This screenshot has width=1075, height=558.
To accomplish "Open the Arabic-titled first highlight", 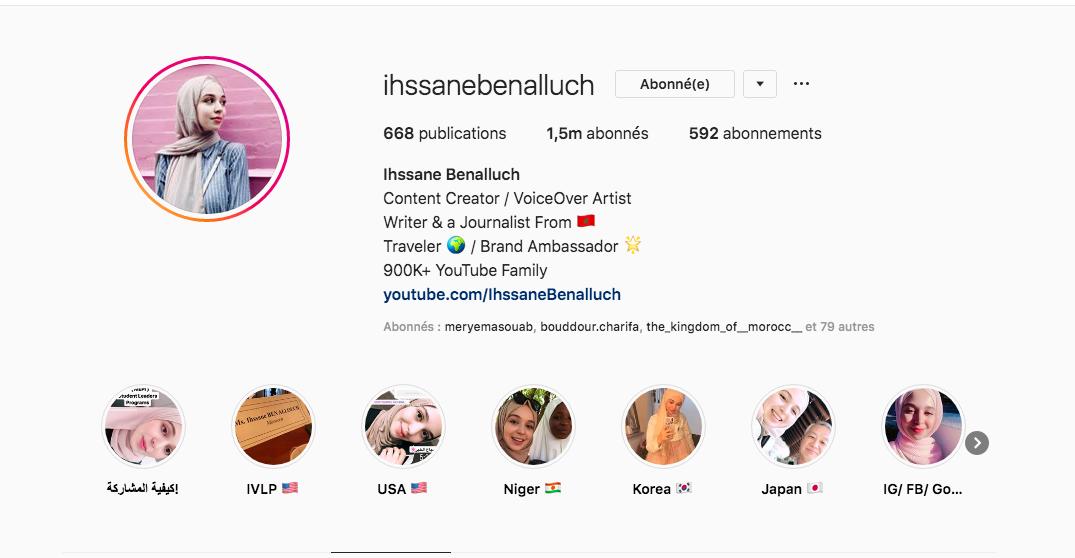I will 143,426.
